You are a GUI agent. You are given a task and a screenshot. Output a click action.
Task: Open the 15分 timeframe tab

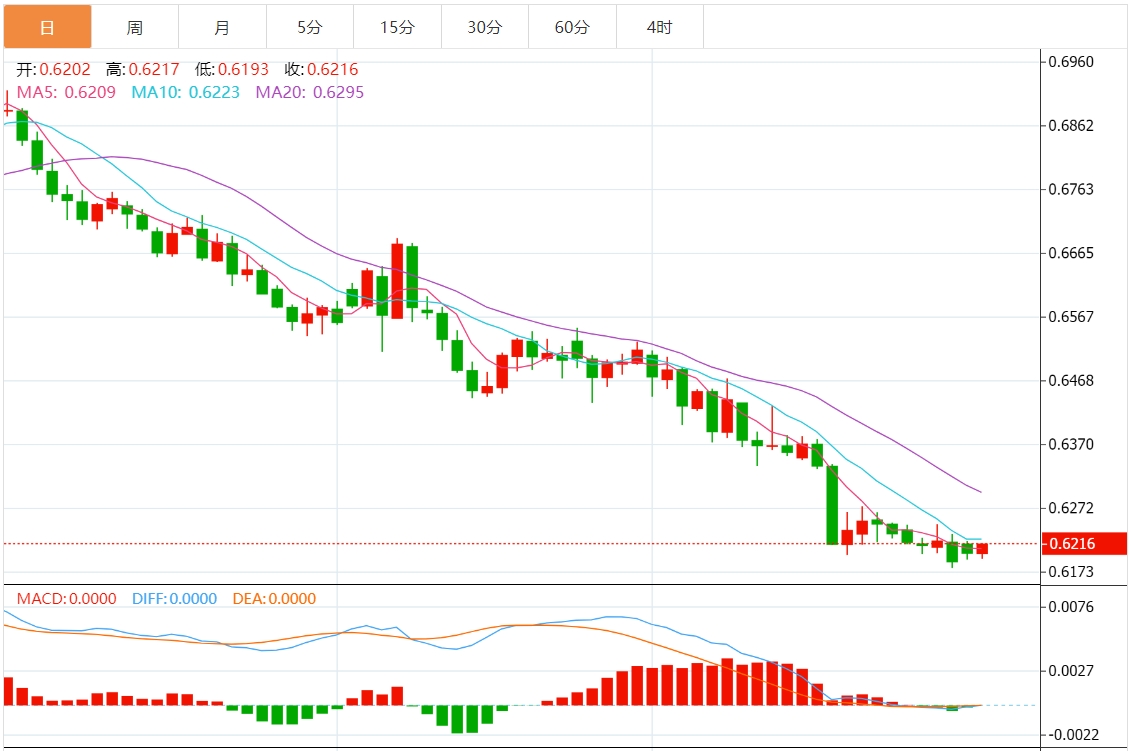397,27
